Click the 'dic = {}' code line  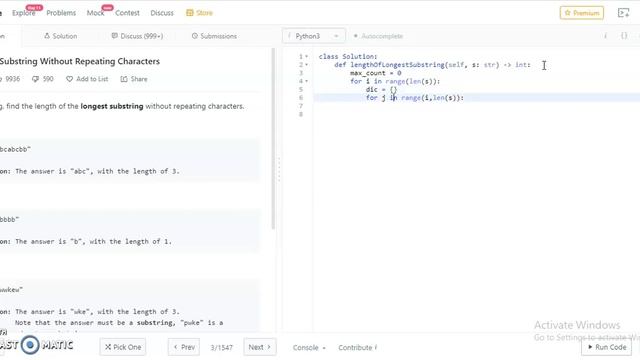click(x=381, y=89)
